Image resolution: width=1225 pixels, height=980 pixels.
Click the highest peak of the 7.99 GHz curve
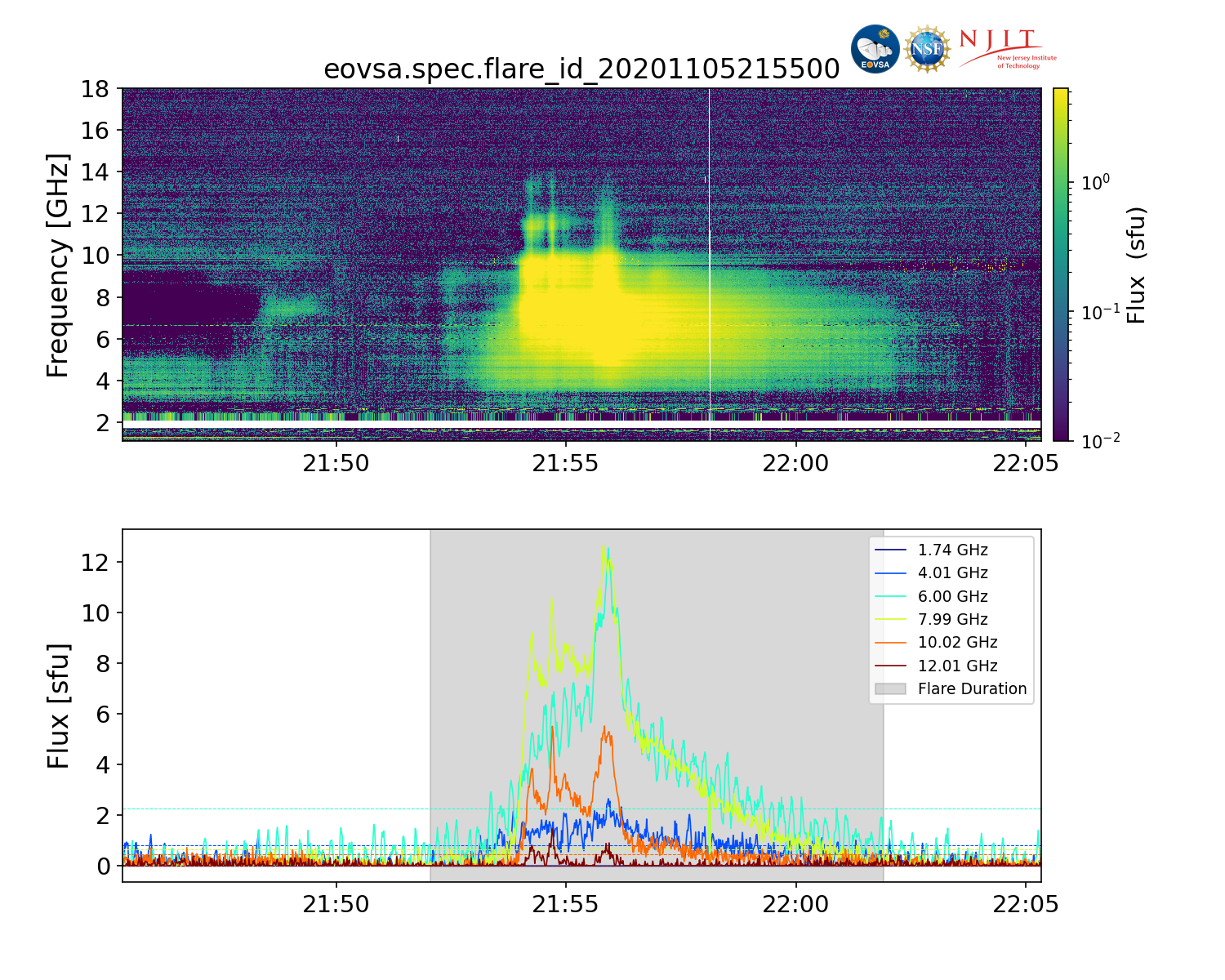click(x=604, y=546)
